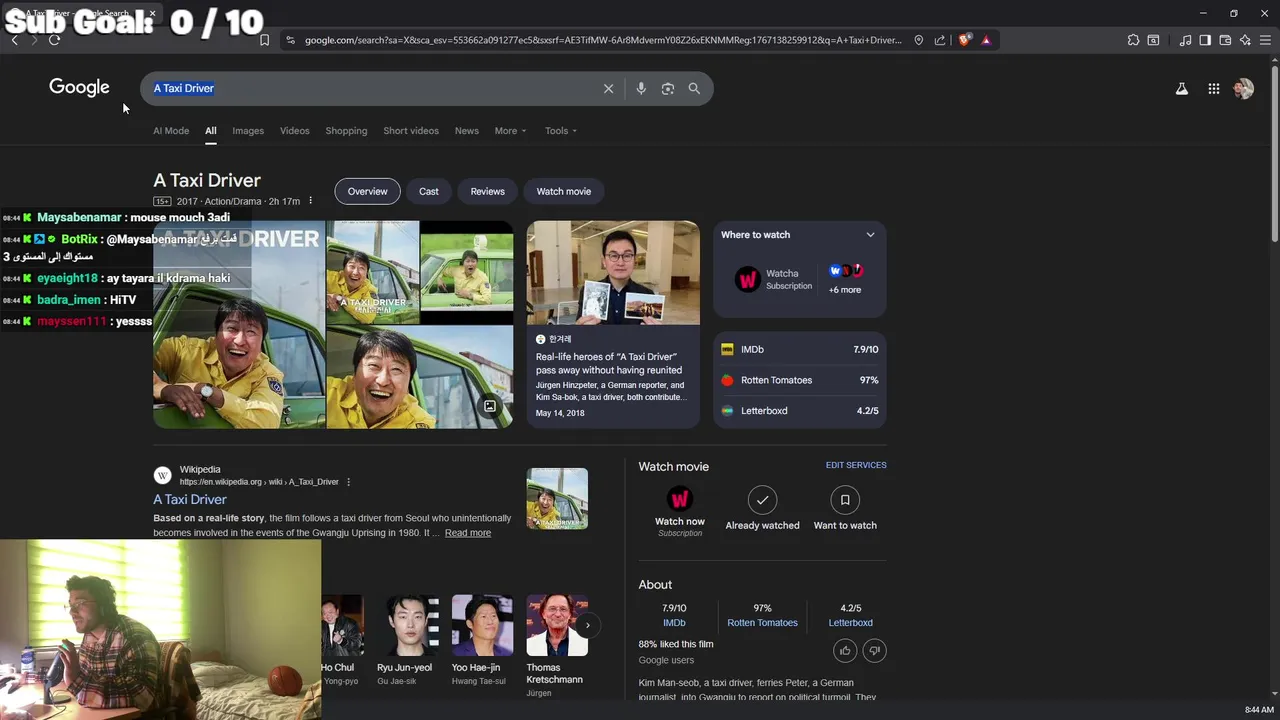Select the Overview chip
Screen dimensions: 1280x720
[x=368, y=191]
